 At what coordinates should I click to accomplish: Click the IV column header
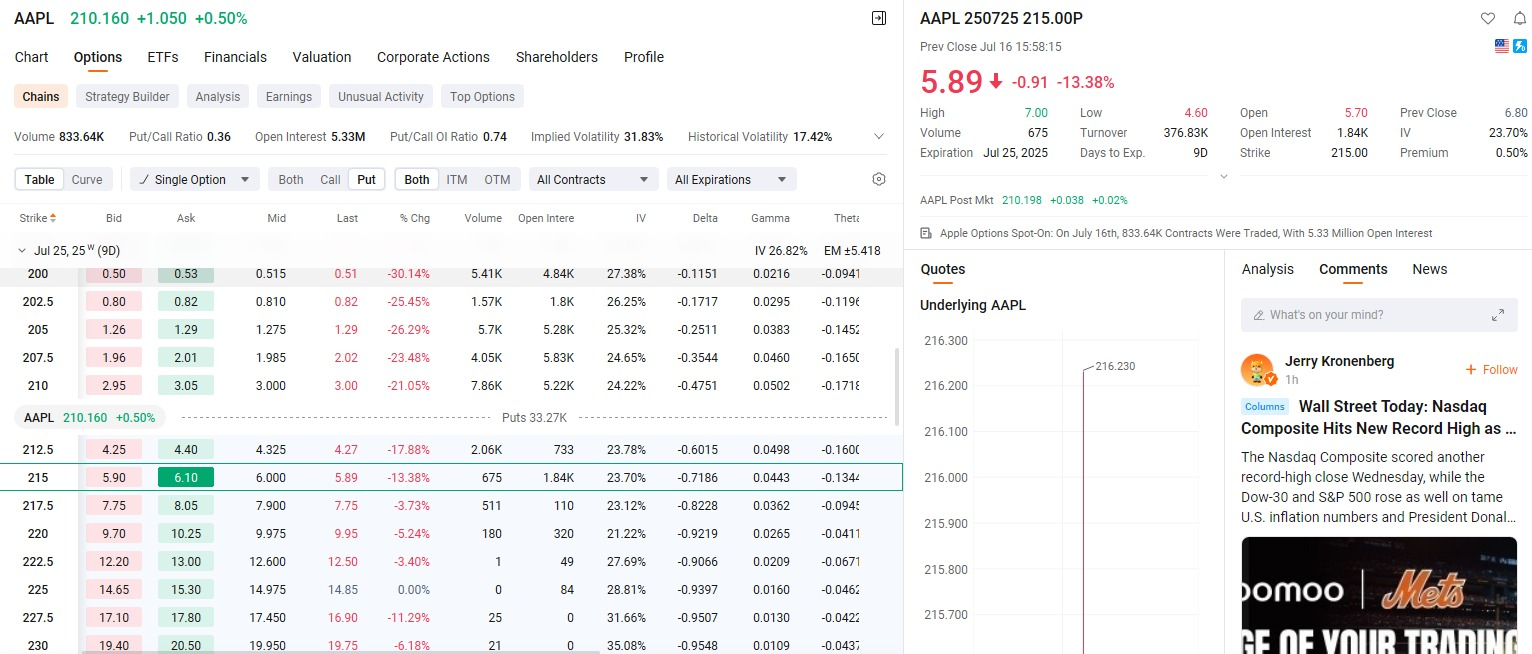641,218
